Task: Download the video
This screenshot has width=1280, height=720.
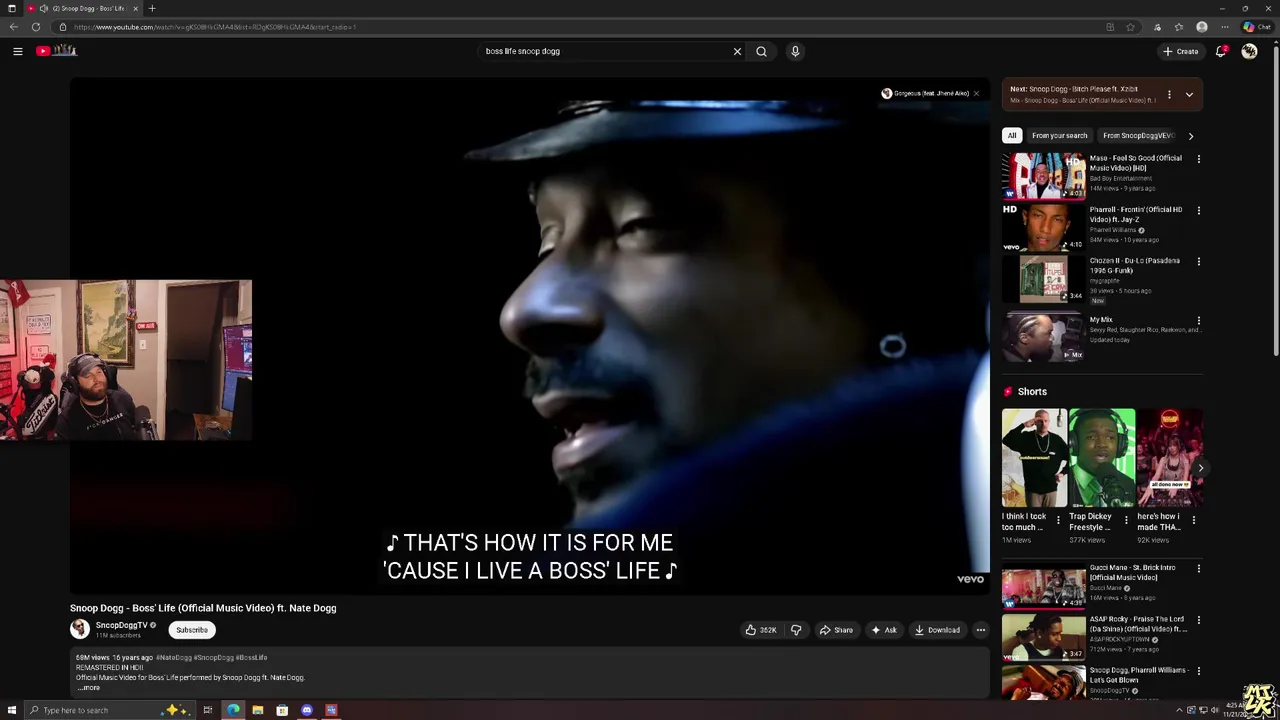Action: click(x=937, y=630)
